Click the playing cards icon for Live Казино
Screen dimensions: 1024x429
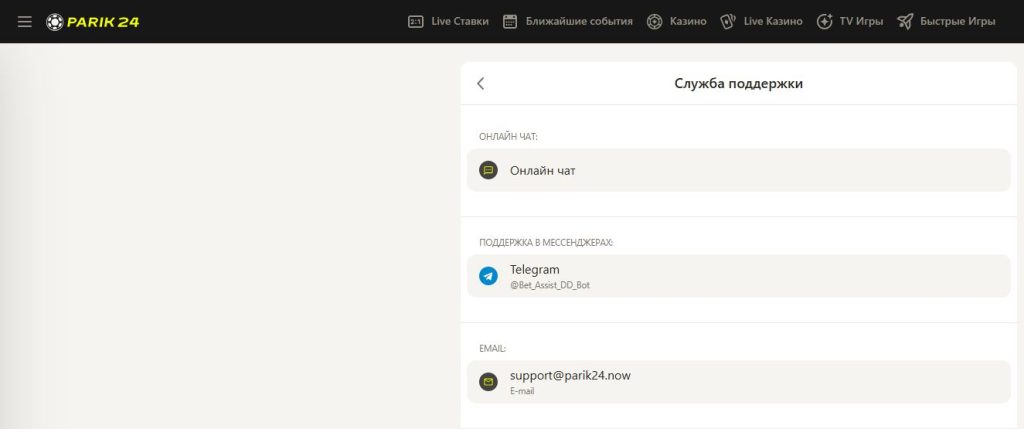[x=728, y=21]
